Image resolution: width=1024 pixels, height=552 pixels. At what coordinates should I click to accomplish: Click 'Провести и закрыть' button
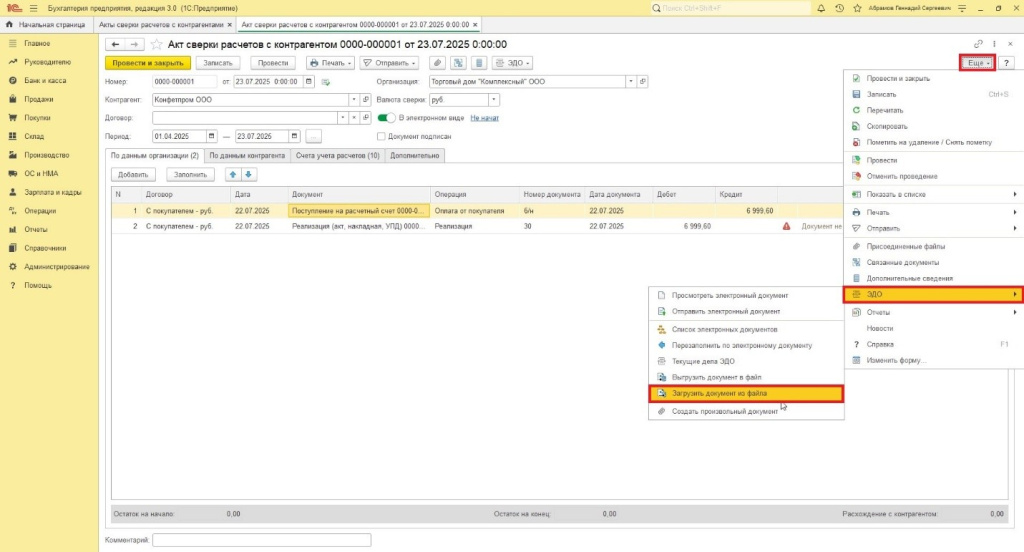(147, 62)
